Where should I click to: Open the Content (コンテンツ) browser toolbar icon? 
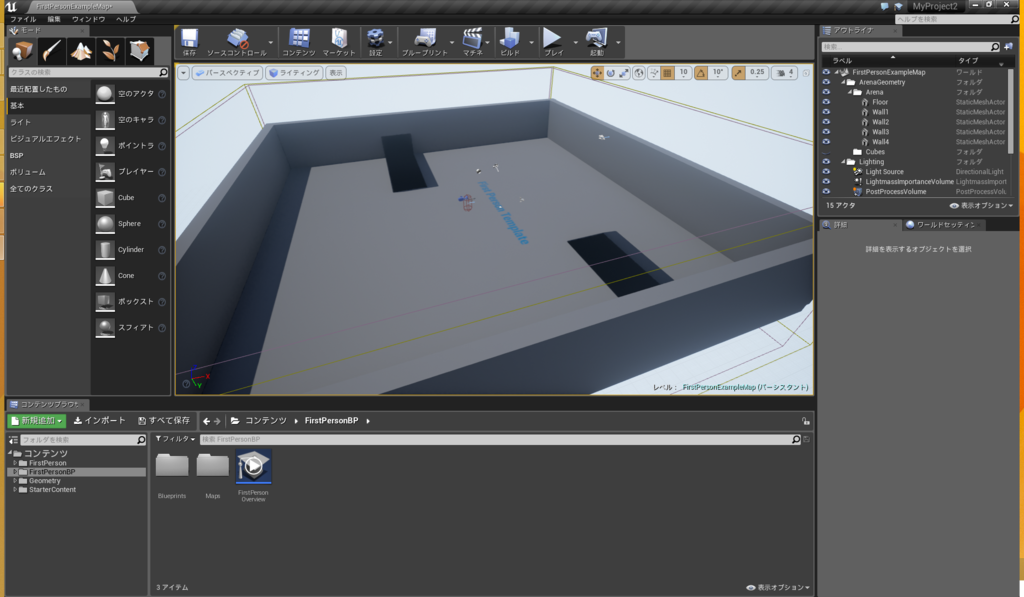[299, 38]
